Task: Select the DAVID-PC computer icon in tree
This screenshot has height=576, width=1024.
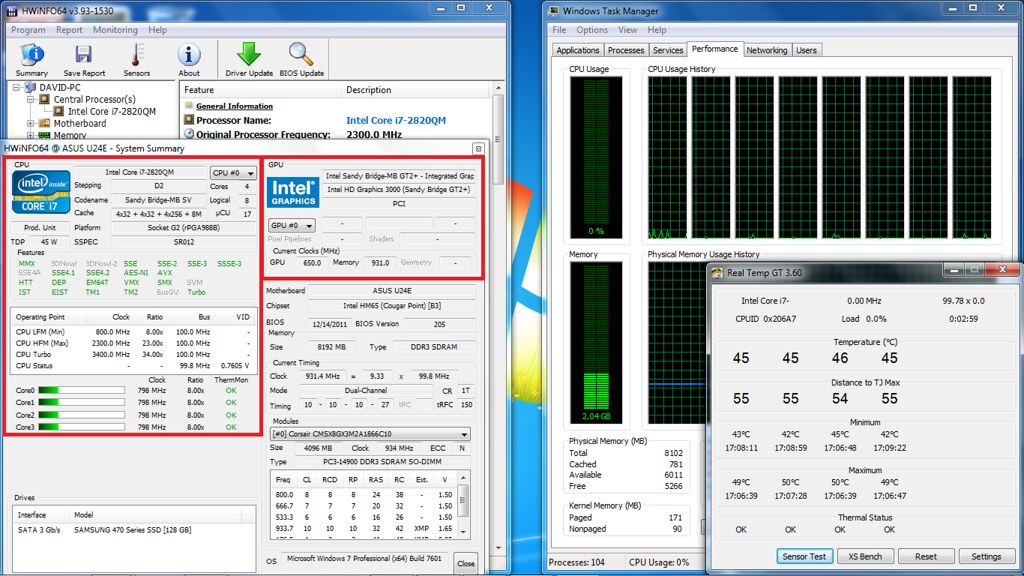Action: (30, 88)
